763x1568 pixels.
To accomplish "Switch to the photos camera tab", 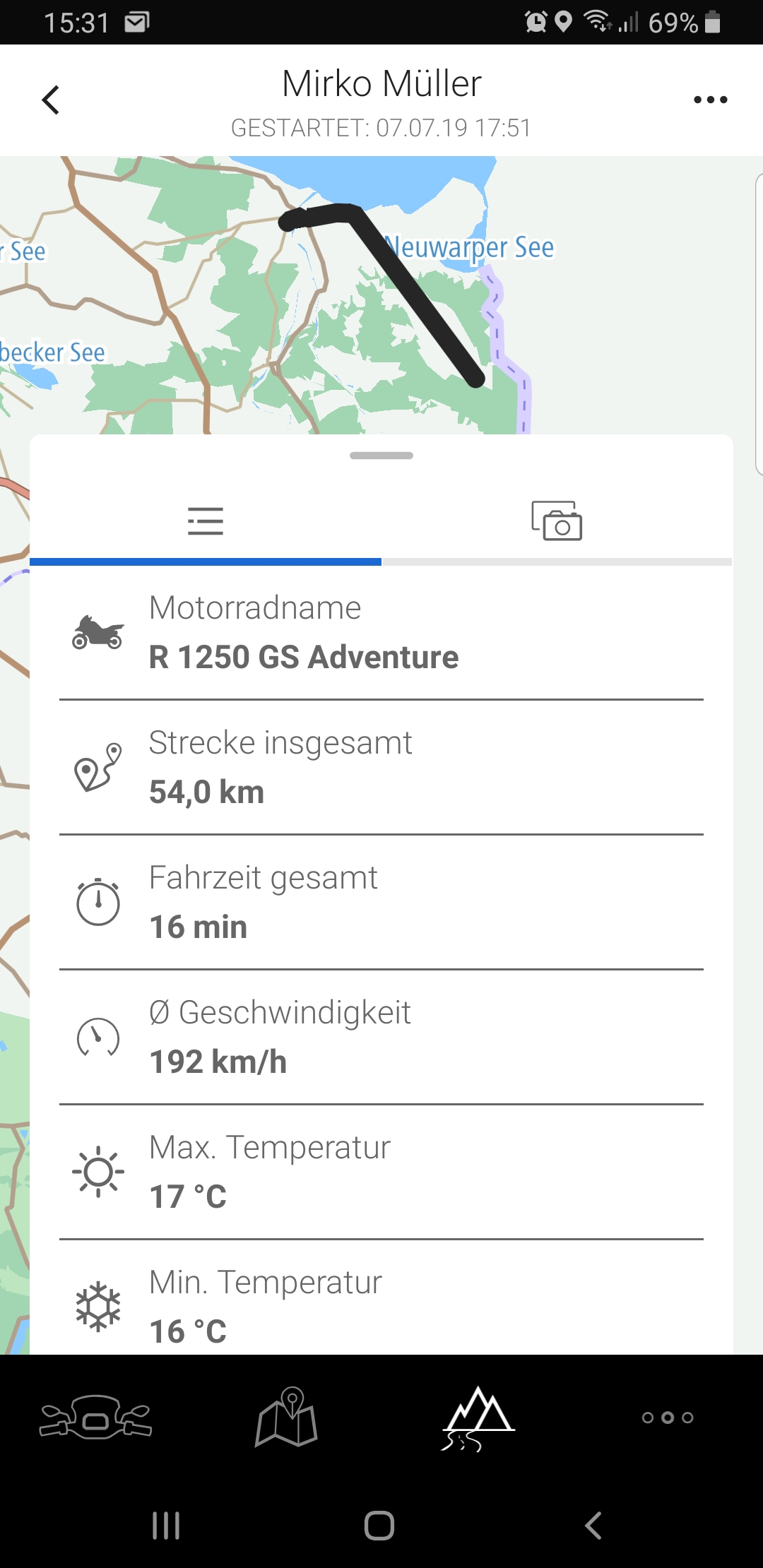I will [x=557, y=521].
